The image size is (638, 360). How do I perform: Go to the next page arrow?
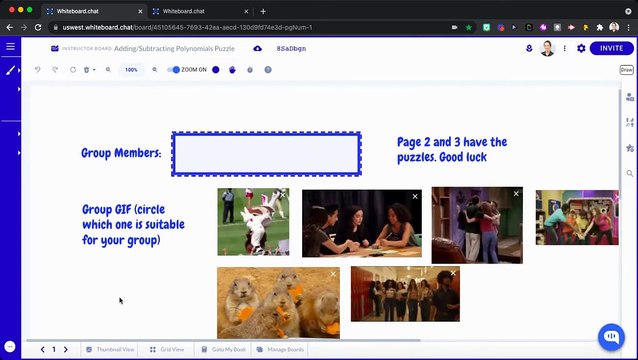point(66,349)
